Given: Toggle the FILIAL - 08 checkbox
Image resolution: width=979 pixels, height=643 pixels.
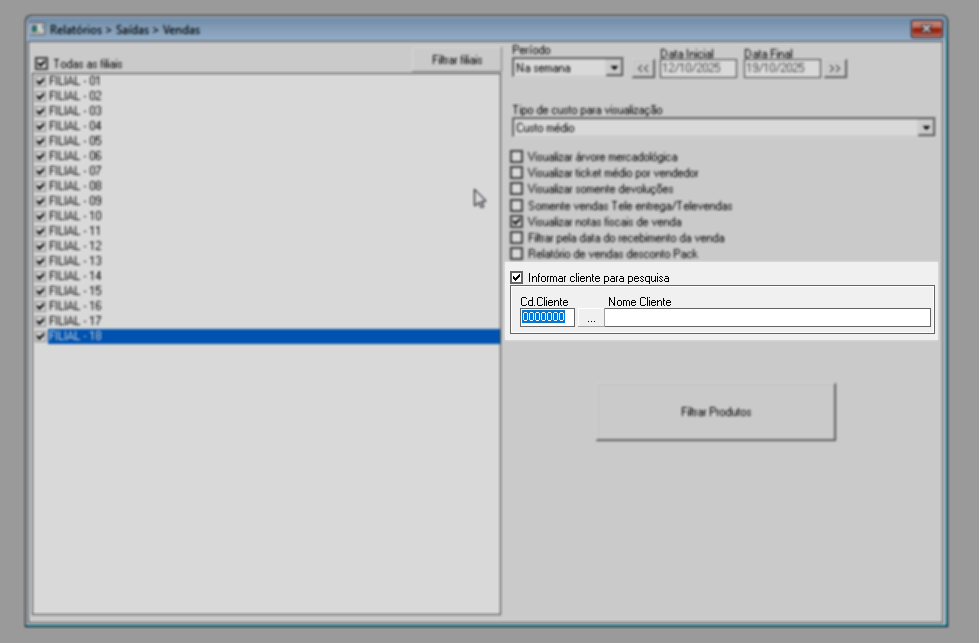Looking at the screenshot, I should [x=41, y=186].
